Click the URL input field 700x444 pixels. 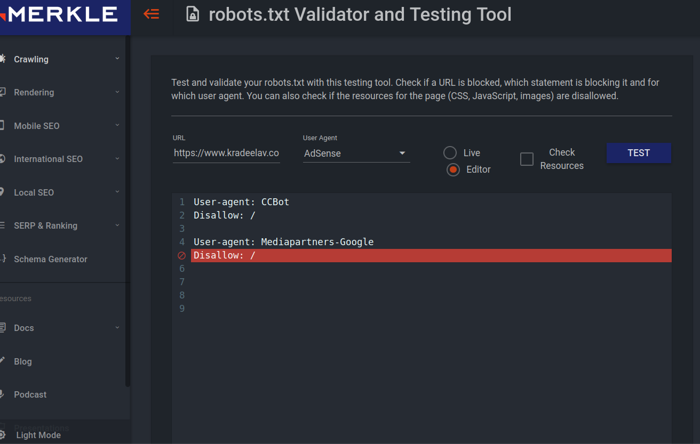coord(226,153)
